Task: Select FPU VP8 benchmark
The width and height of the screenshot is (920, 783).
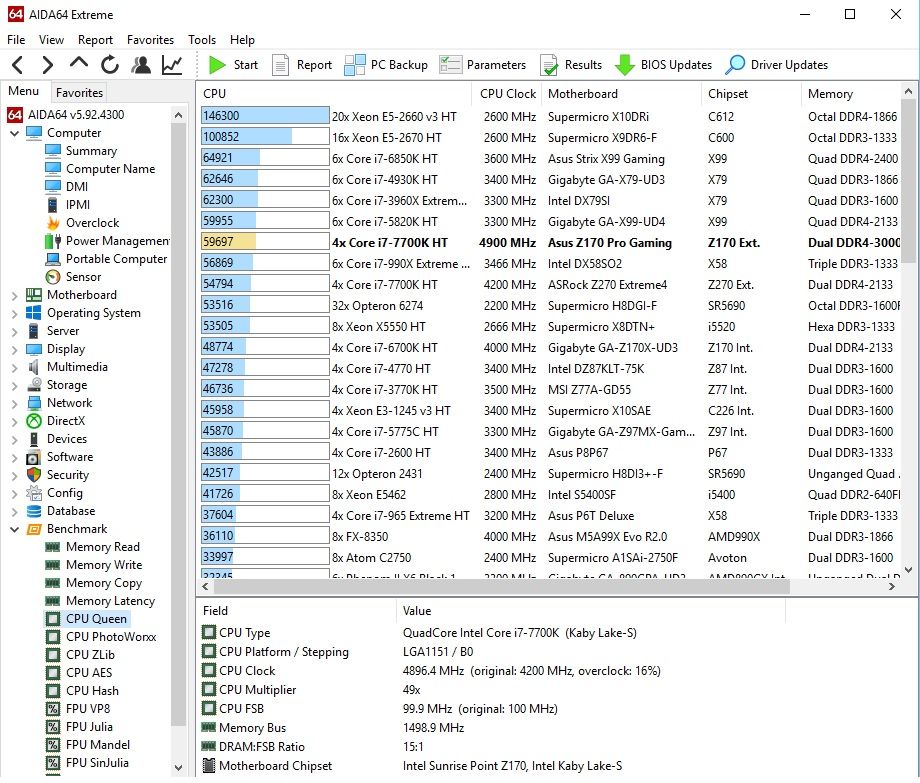Action: tap(88, 709)
